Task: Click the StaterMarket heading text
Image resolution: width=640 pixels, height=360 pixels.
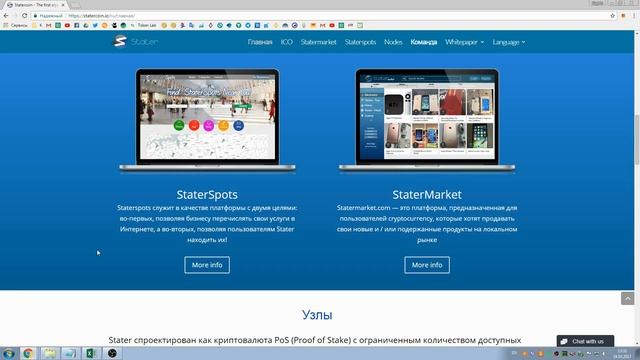Action: [427, 195]
